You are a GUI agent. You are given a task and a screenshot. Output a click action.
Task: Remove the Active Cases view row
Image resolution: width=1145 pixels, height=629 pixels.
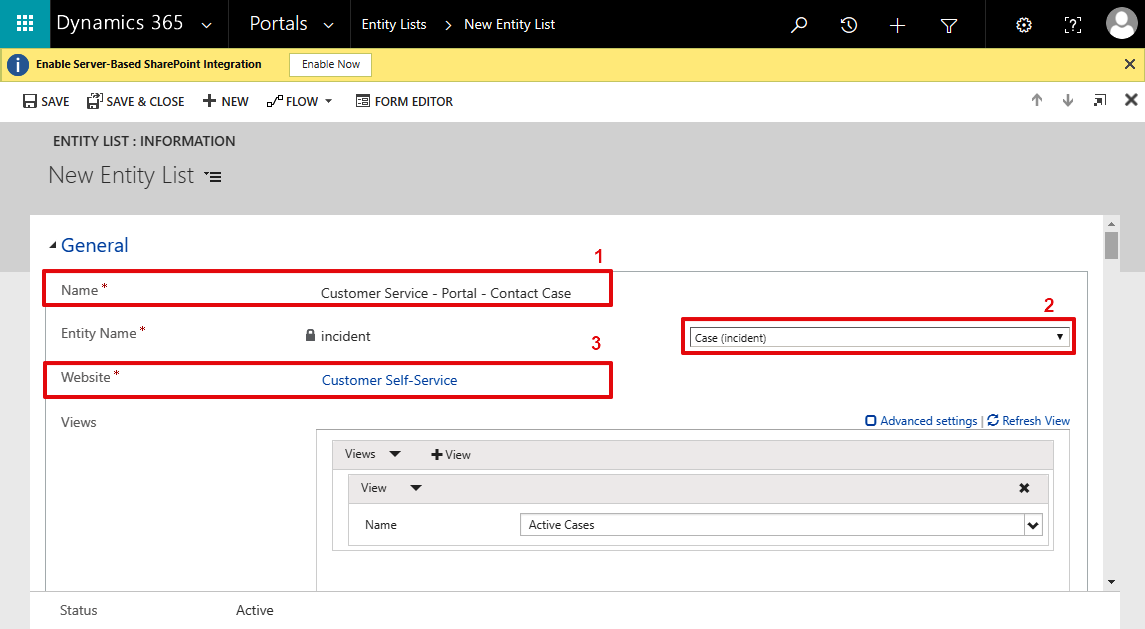[1025, 488]
